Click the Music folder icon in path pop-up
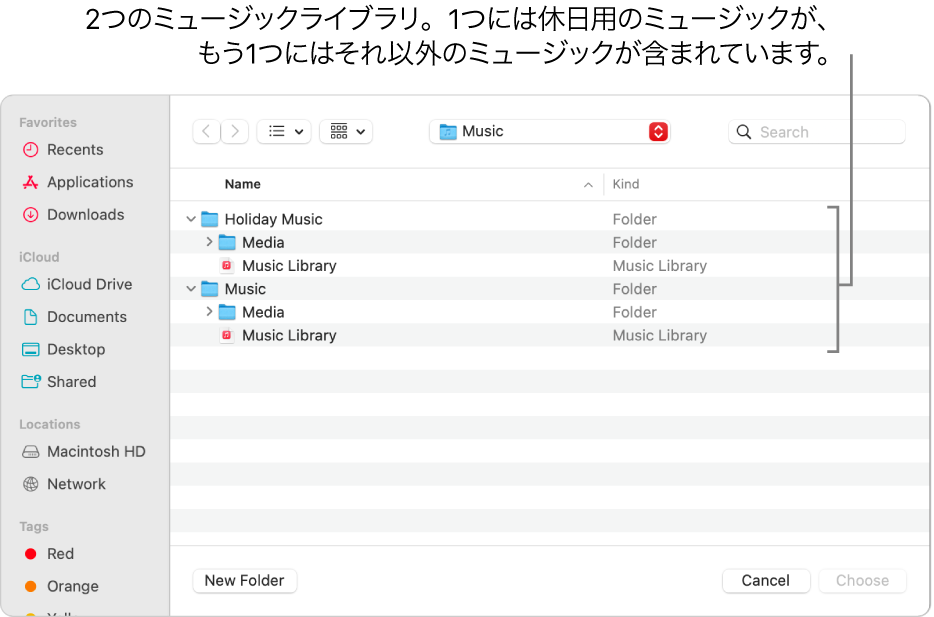The height and width of the screenshot is (617, 934). point(448,132)
